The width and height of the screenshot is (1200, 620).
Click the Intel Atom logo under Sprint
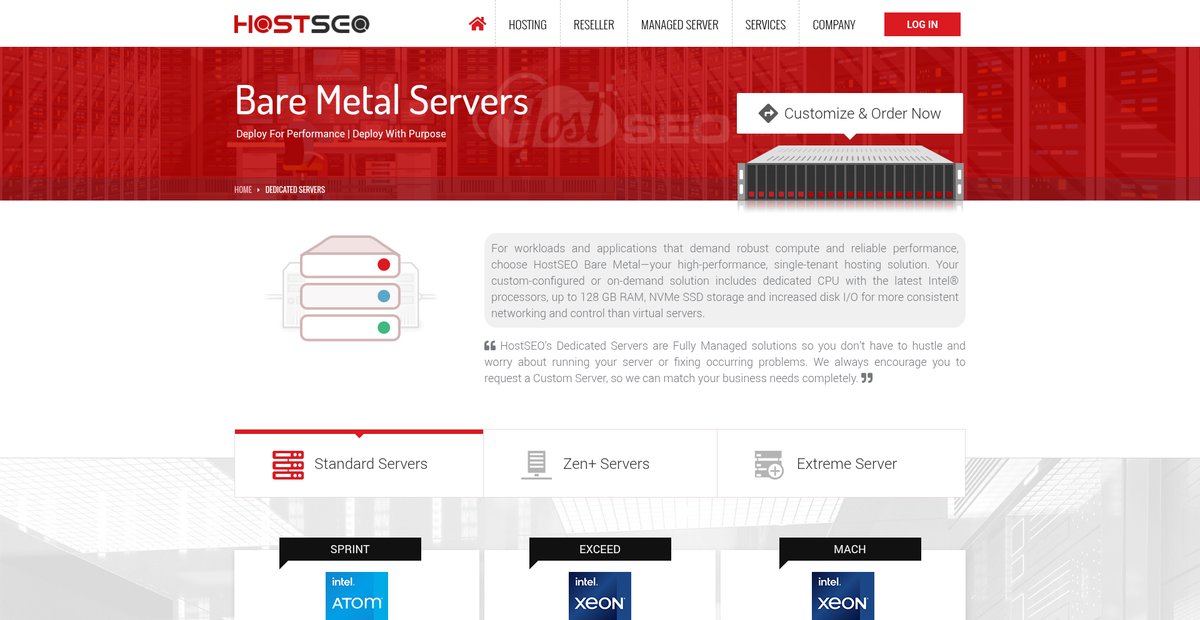tap(356, 596)
